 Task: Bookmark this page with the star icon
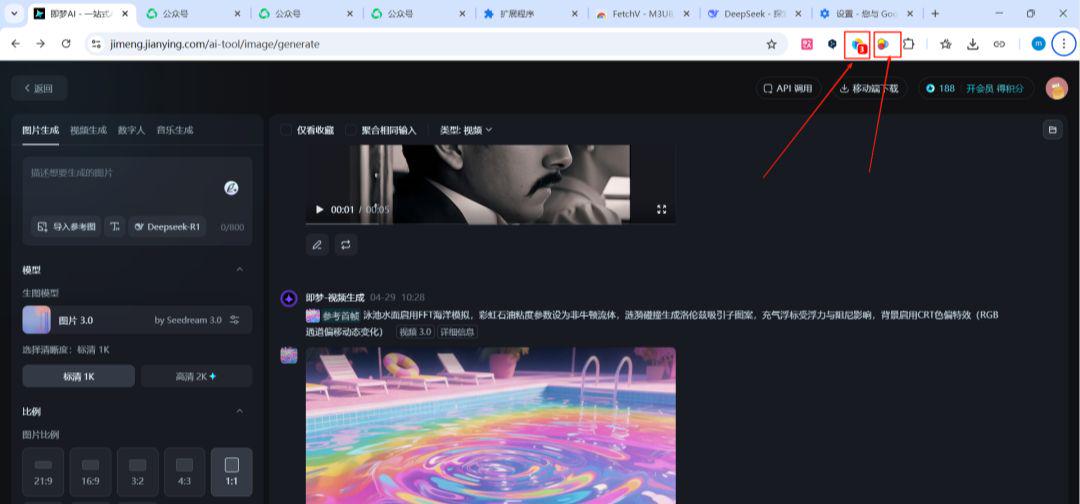point(771,44)
